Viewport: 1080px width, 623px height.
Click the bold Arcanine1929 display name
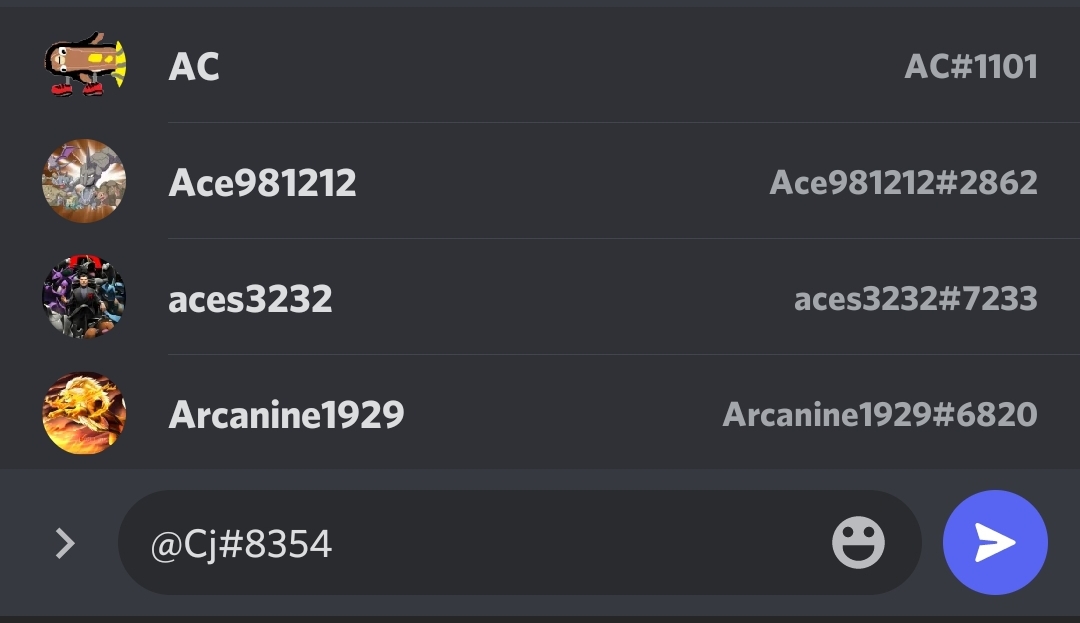[x=287, y=414]
